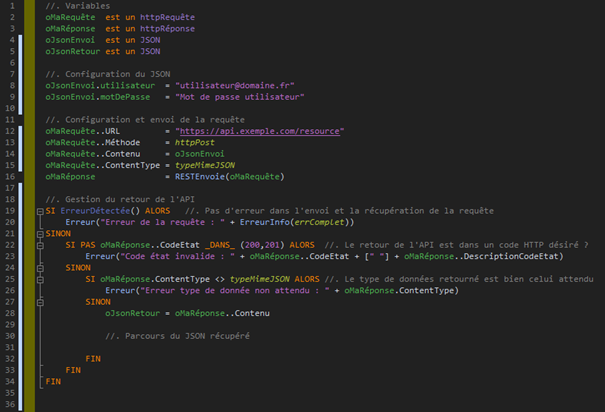
Task: Click line number 1 in the gutter
Action: [12, 6]
